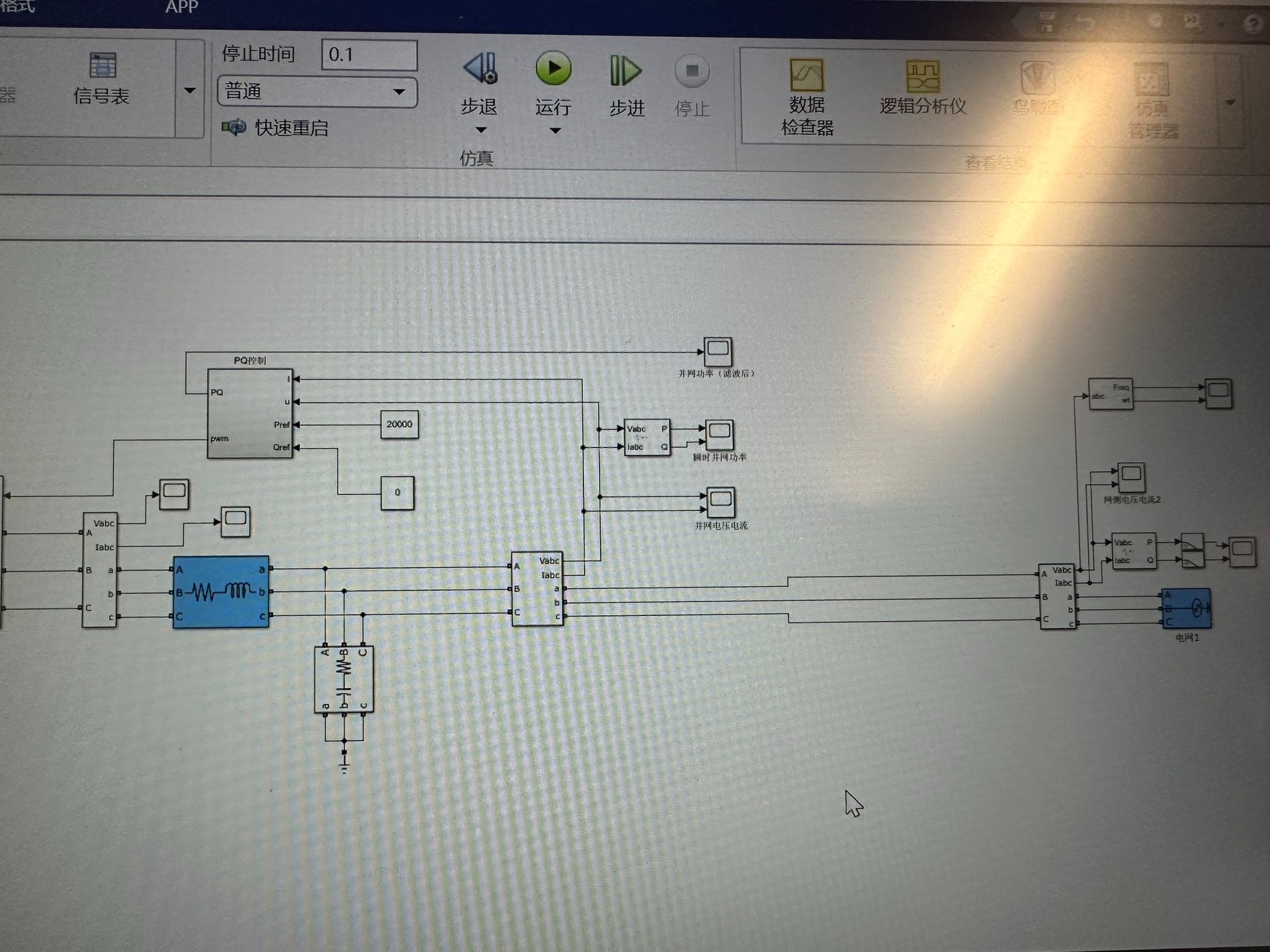
Task: Select the blue RL branch block
Action: point(221,592)
